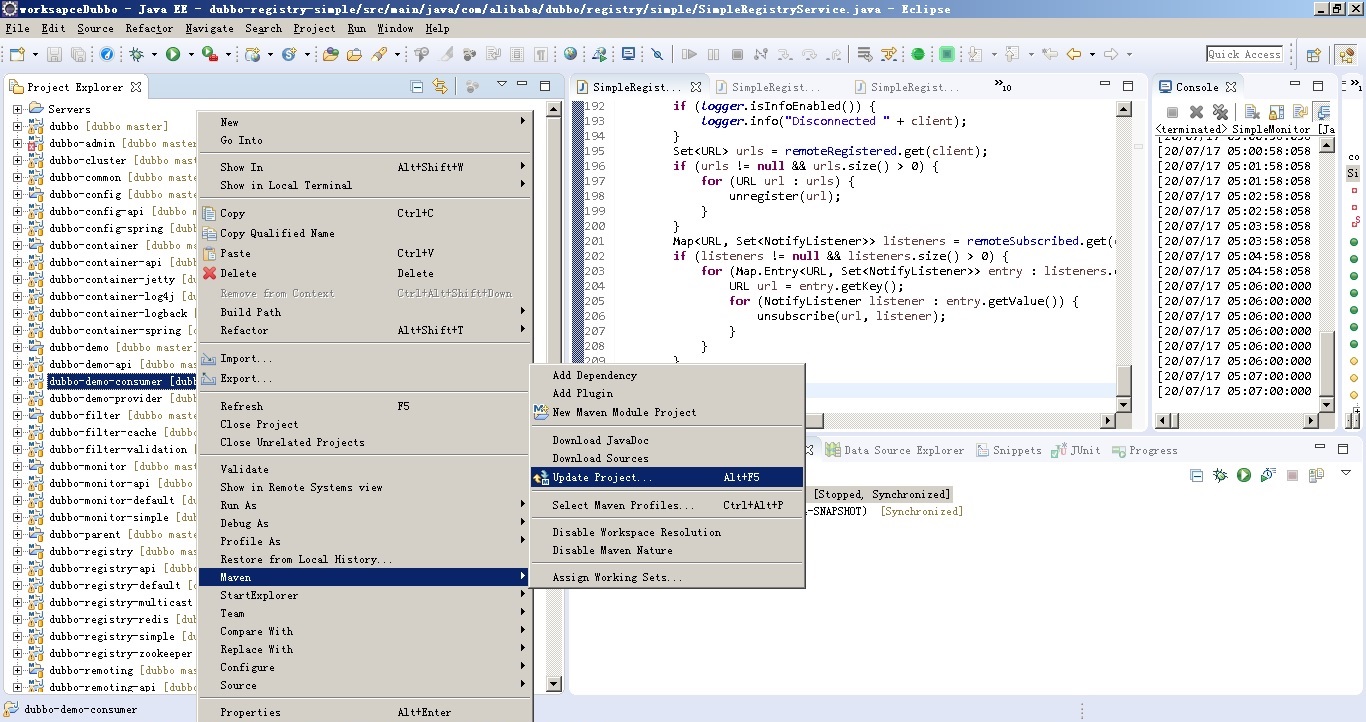
Task: Click the profile server icon in Servers view
Action: [x=1268, y=474]
